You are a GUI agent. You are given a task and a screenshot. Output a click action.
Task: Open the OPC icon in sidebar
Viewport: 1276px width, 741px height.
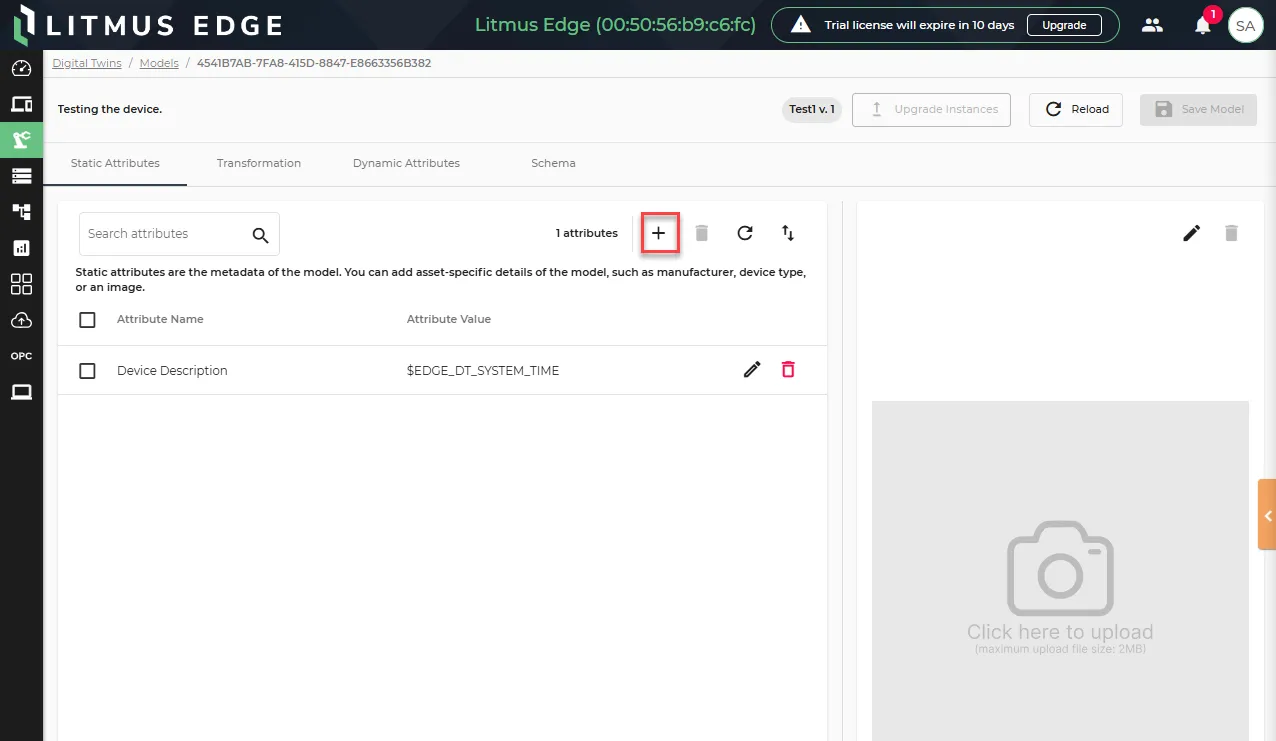[21, 356]
